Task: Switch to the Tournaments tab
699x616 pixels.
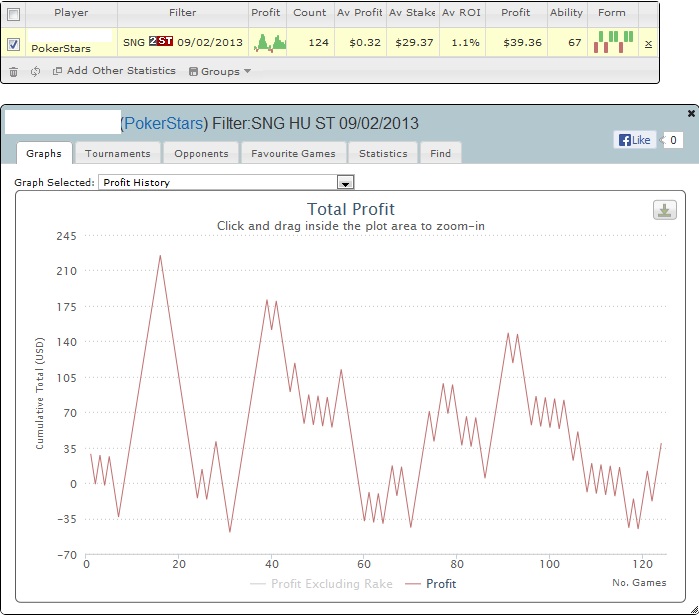Action: point(117,153)
